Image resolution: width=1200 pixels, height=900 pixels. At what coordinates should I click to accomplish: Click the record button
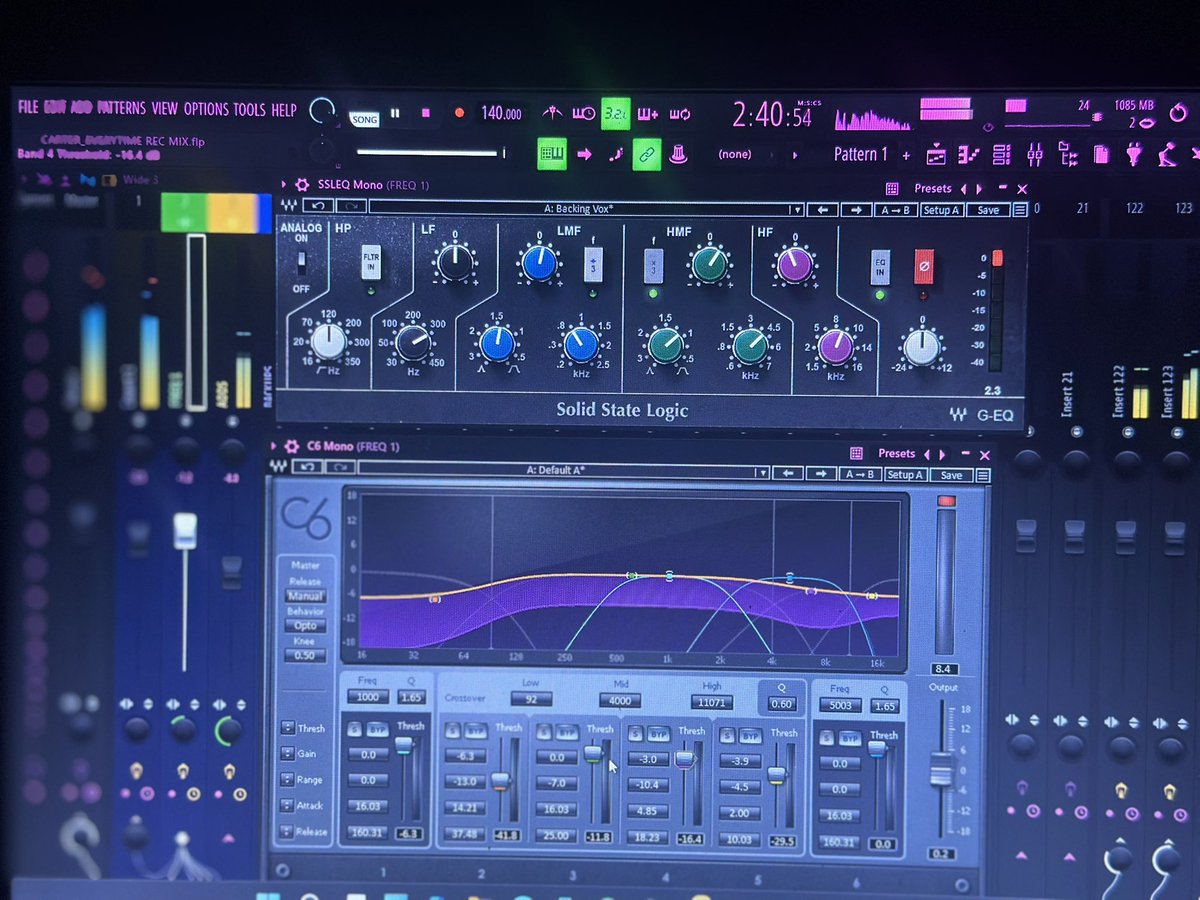(x=459, y=113)
